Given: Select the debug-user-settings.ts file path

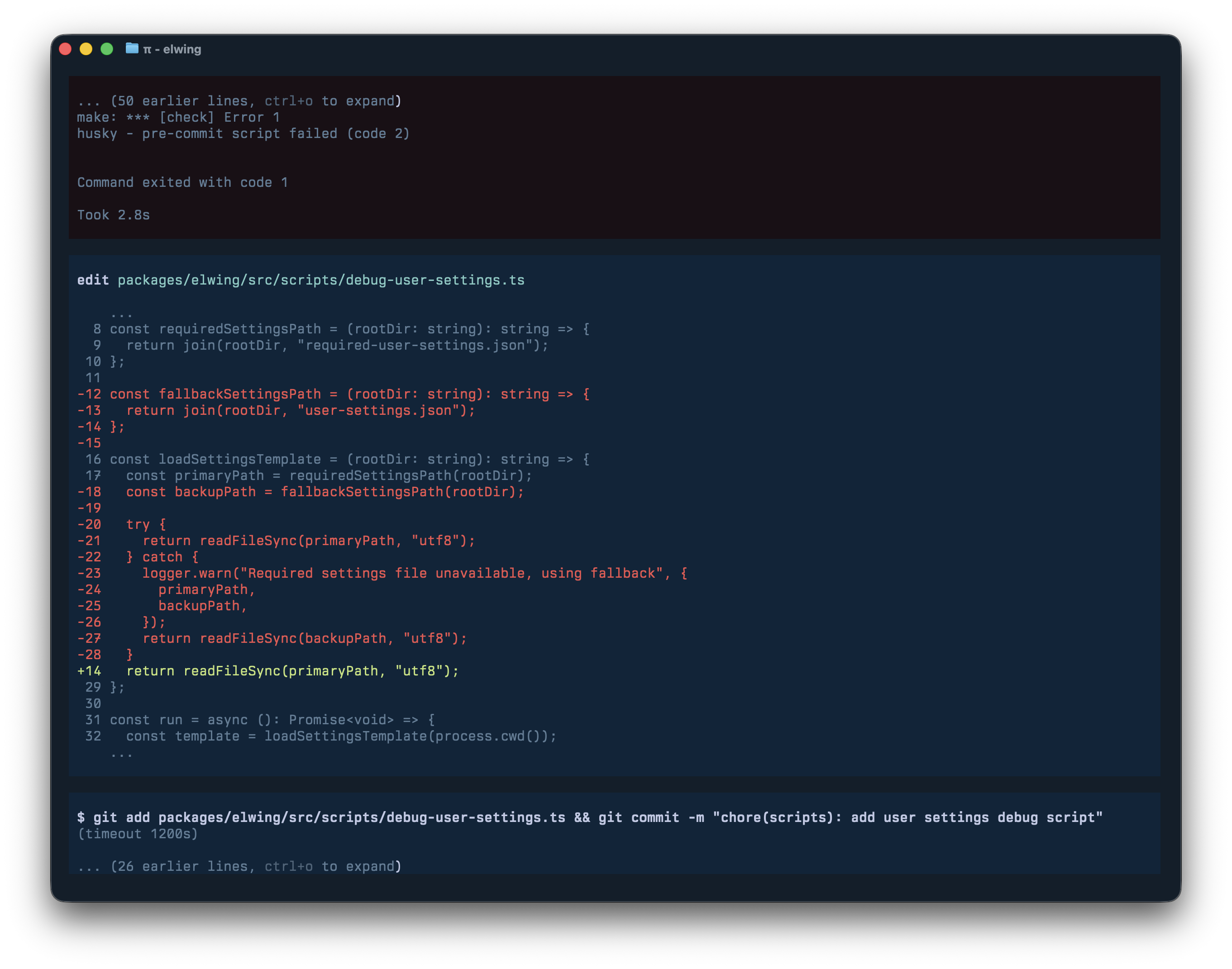Looking at the screenshot, I should [x=320, y=280].
